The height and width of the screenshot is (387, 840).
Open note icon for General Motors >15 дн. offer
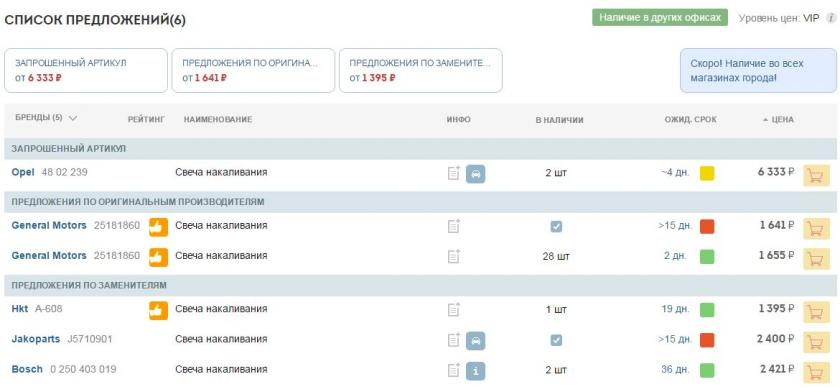(x=454, y=226)
